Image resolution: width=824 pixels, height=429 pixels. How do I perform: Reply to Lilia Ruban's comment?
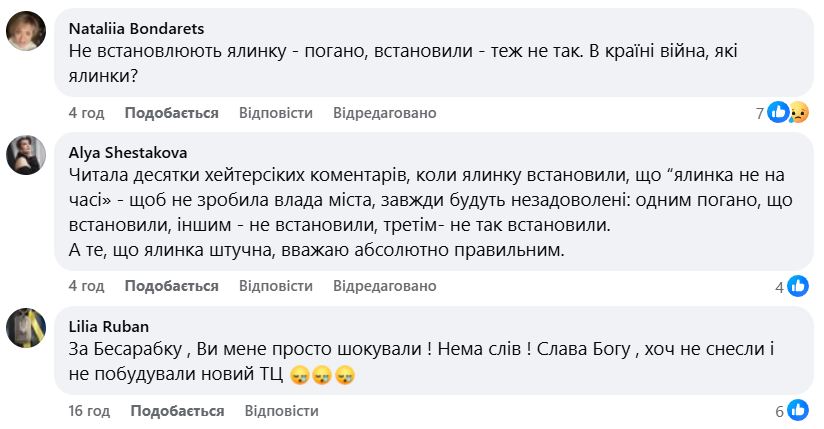281,411
